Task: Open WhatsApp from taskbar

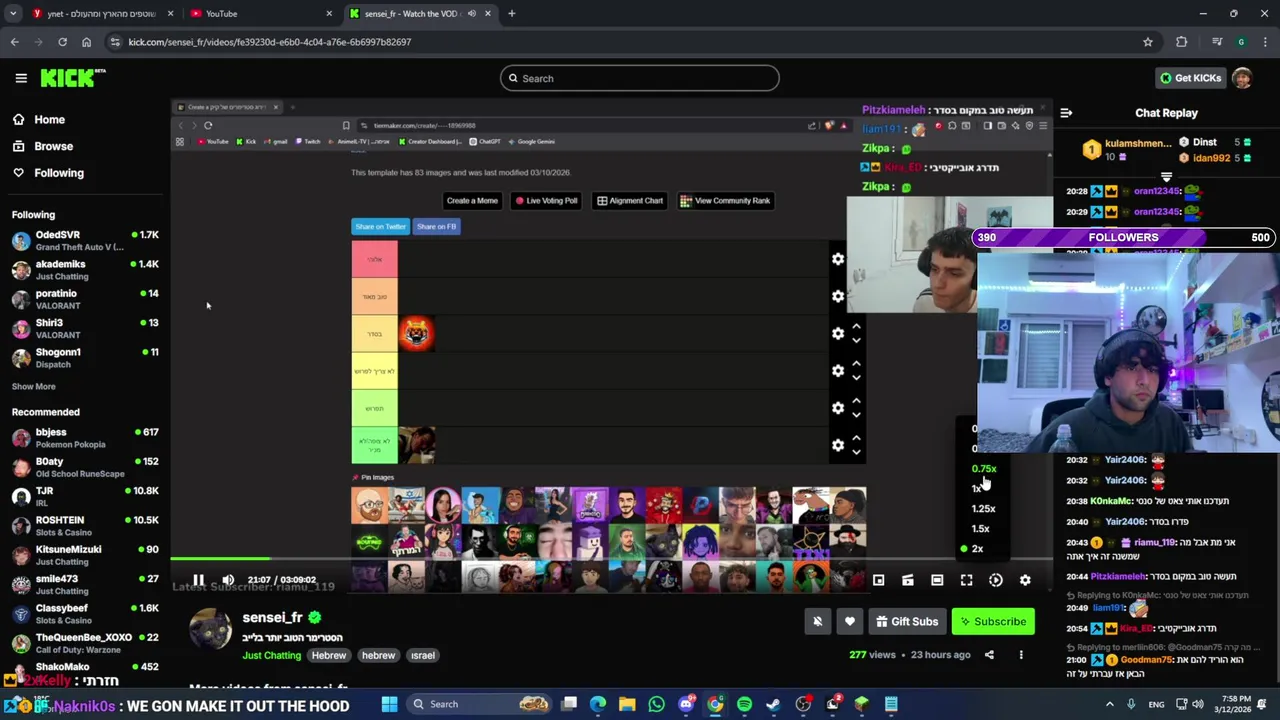Action: [656, 704]
